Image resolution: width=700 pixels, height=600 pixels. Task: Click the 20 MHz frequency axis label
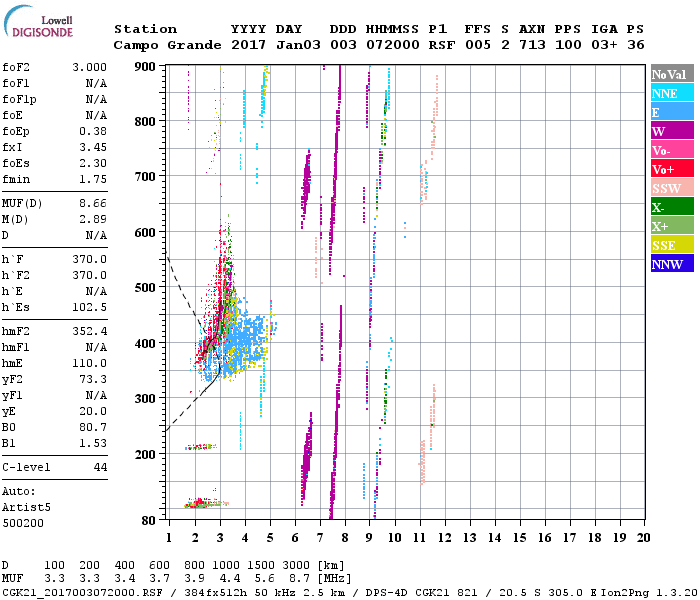pos(644,538)
